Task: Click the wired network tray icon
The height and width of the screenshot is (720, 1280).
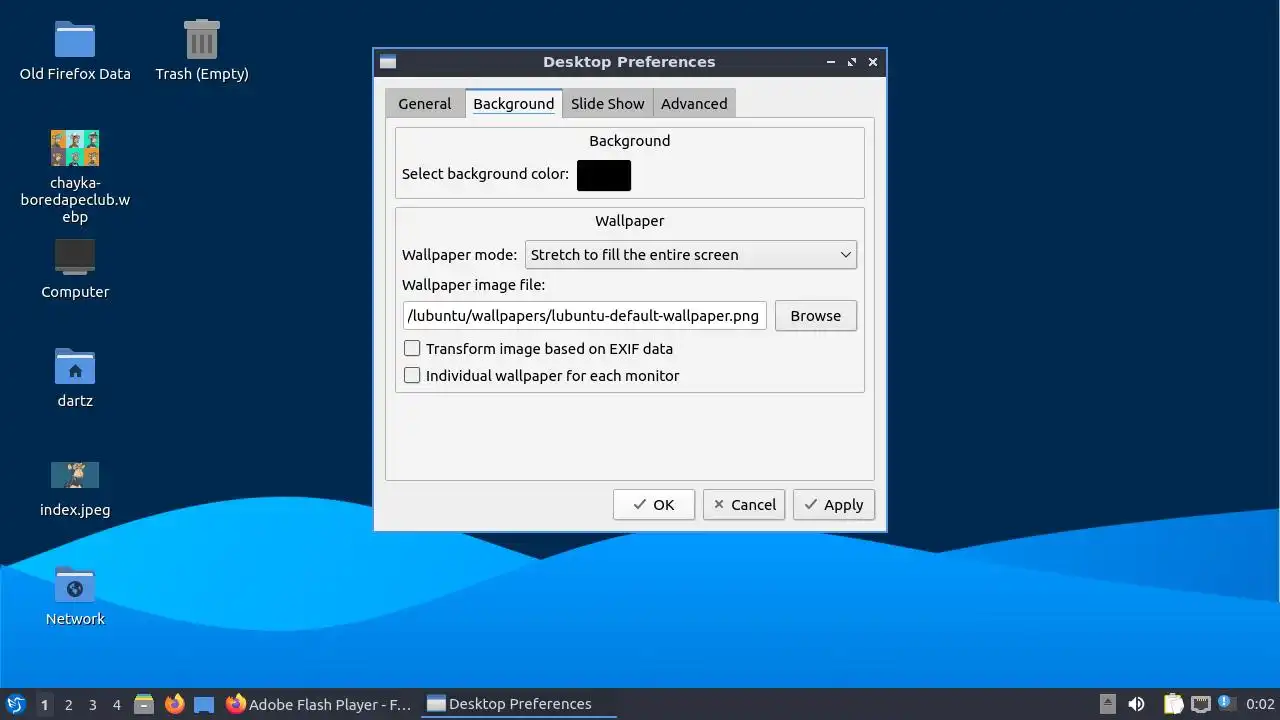Action: pos(1200,704)
